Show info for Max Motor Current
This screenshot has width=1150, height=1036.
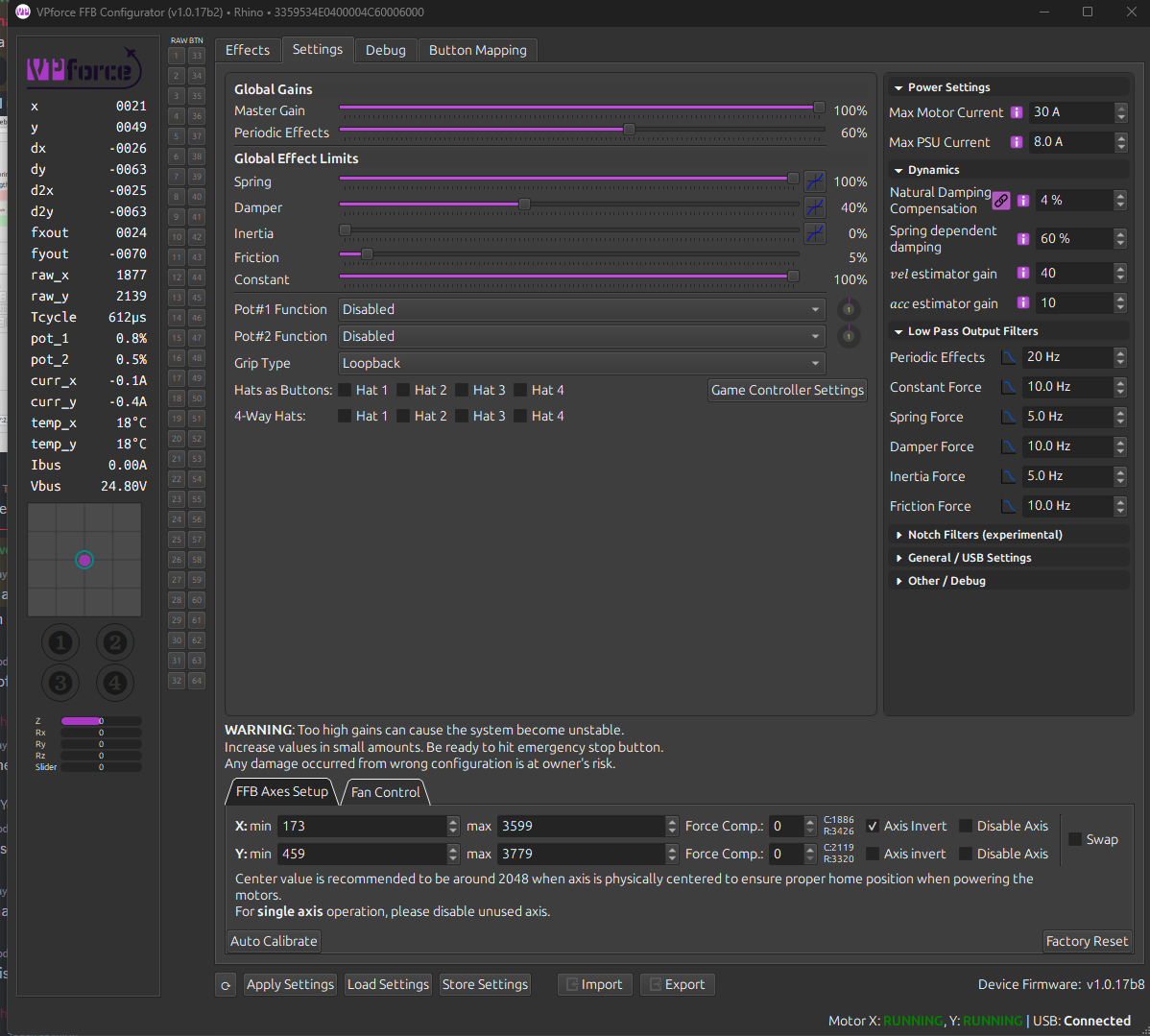point(1017,112)
